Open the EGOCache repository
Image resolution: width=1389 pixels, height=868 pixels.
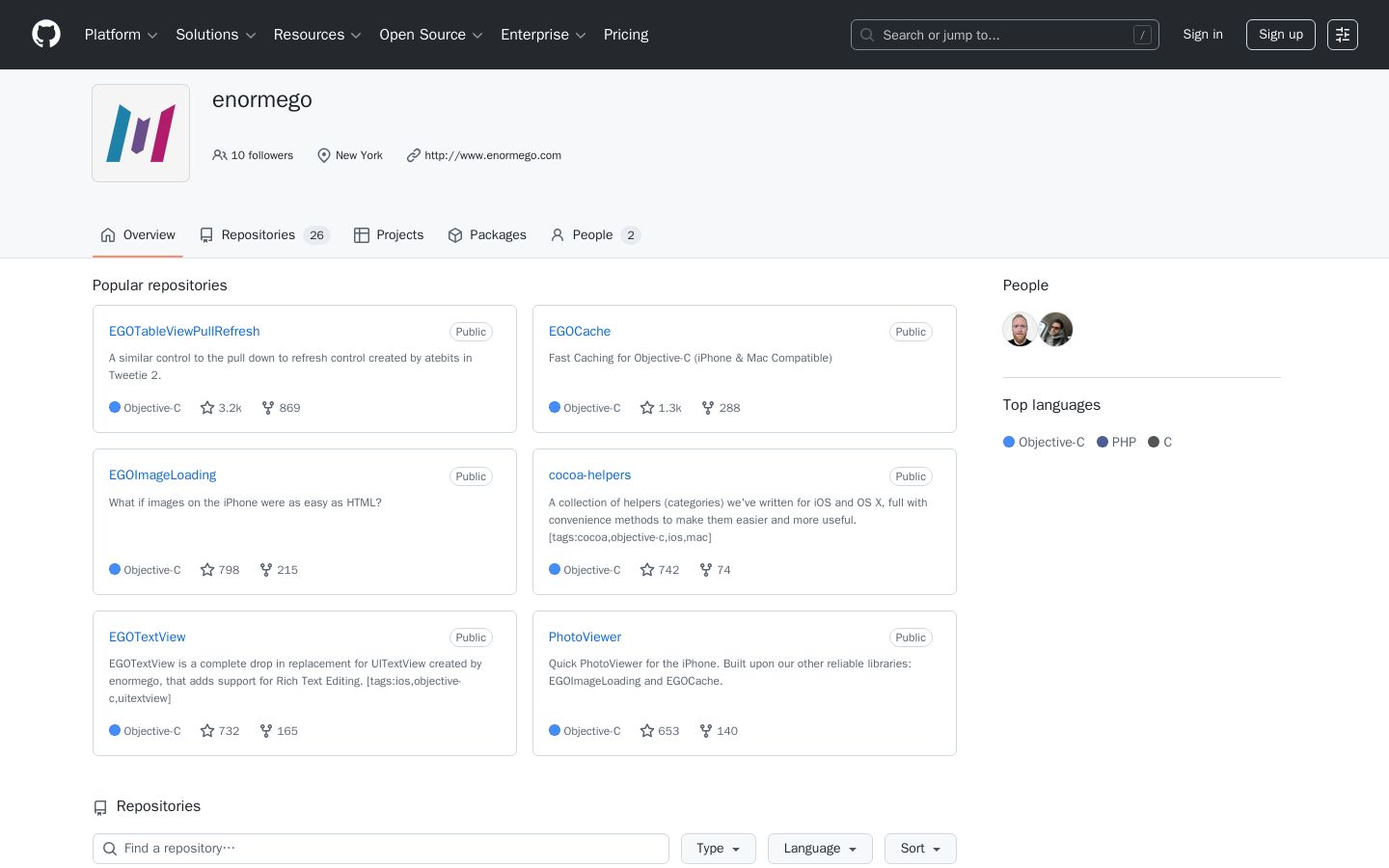coord(580,331)
